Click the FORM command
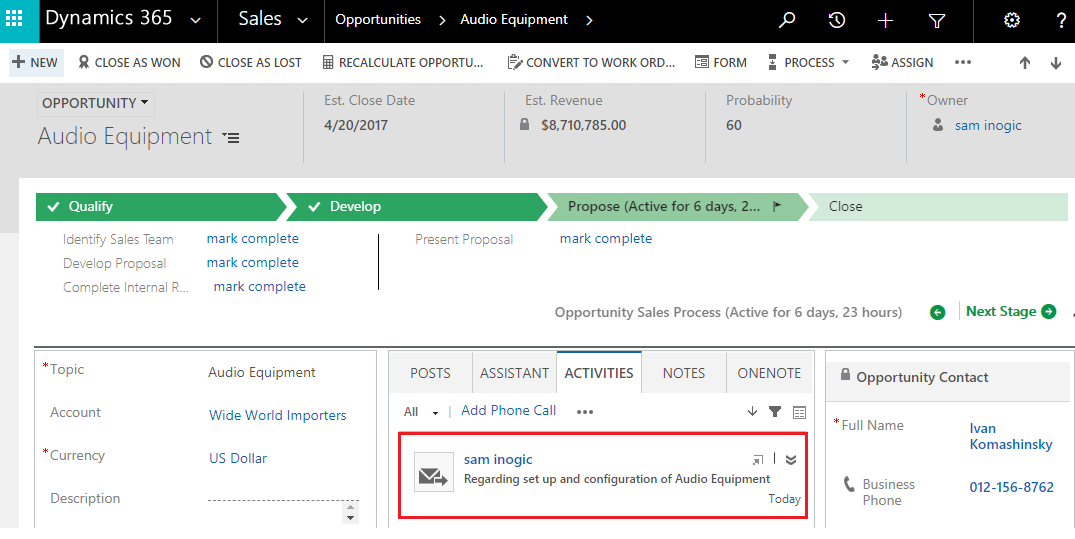The image size is (1075, 539). 721,62
